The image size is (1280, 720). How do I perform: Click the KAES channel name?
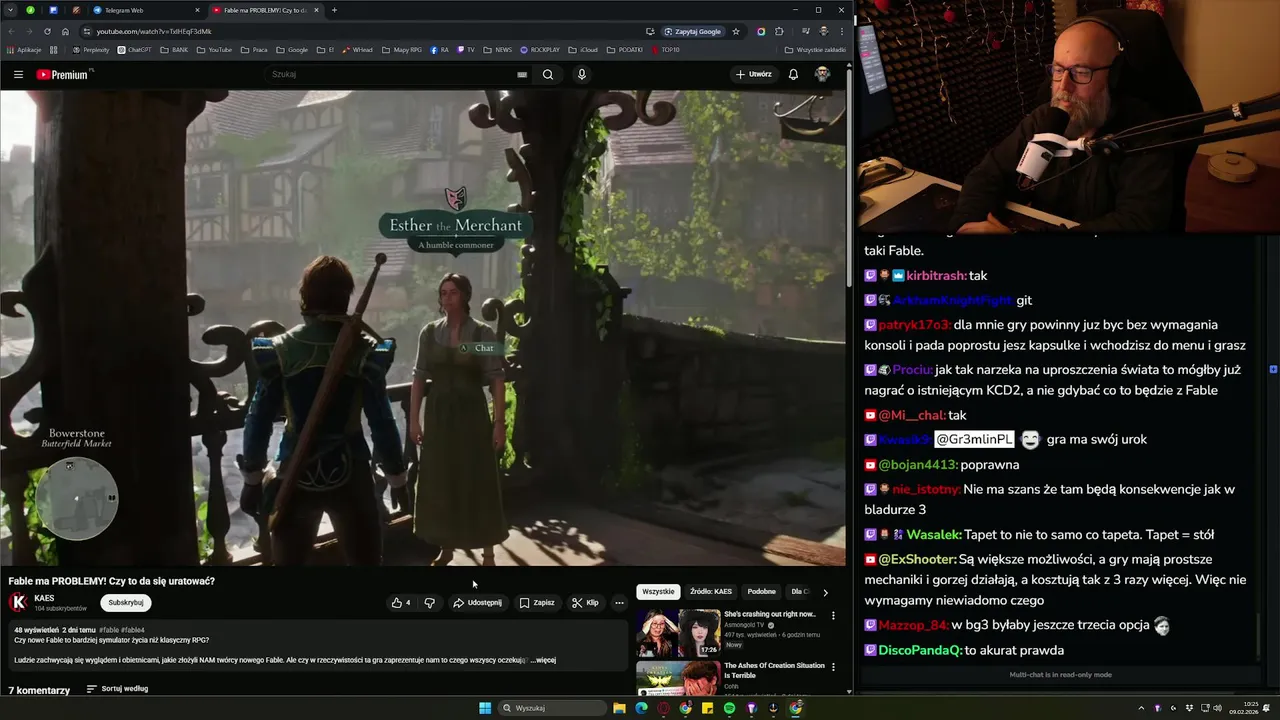point(44,598)
